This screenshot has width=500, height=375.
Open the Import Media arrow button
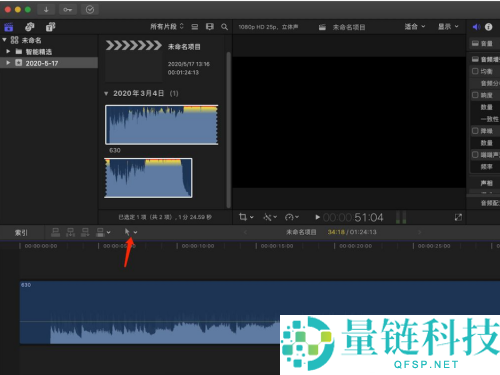46,9
